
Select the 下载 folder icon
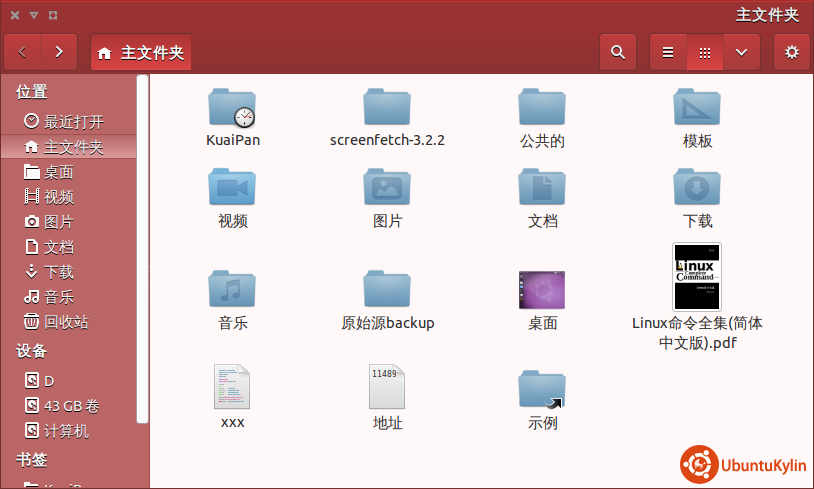697,187
